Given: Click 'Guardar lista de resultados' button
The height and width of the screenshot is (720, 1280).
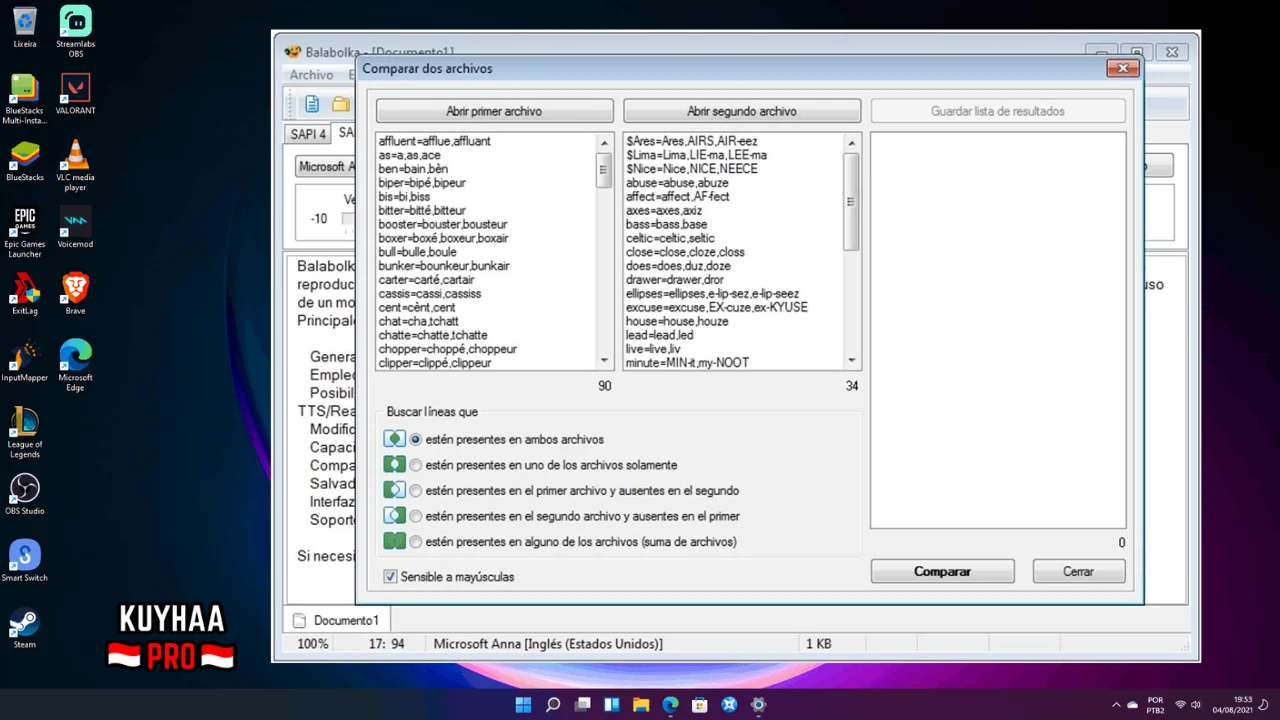Looking at the screenshot, I should pyautogui.click(x=998, y=111).
